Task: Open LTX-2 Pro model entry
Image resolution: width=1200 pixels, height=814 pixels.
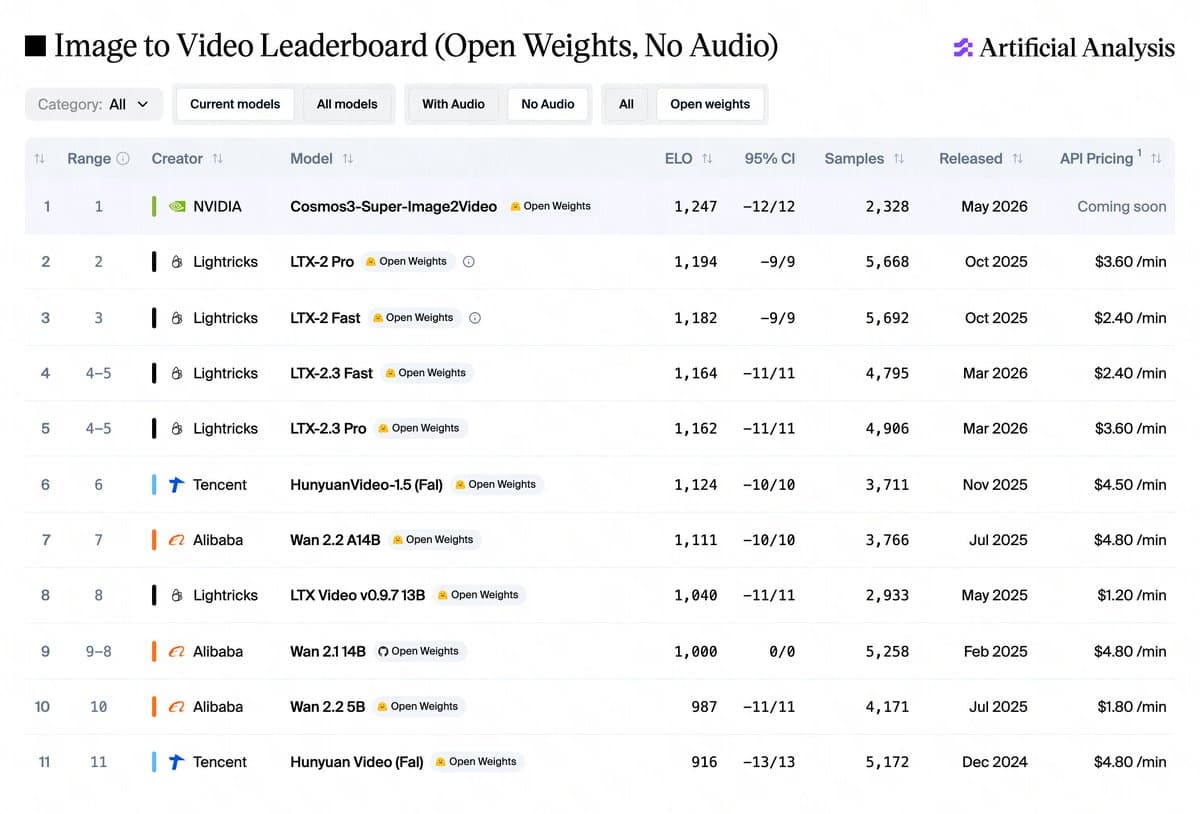Action: 322,262
